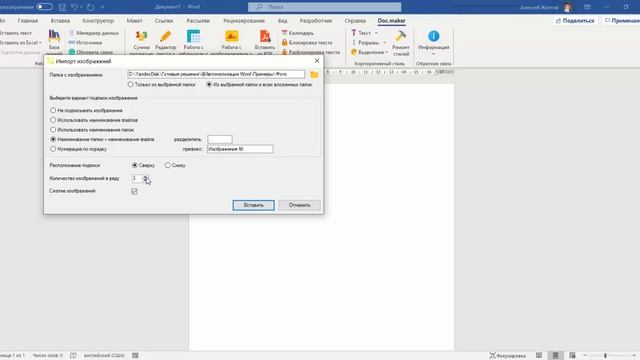
Task: Open Редактор текста pencil tool
Action: pyautogui.click(x=165, y=42)
